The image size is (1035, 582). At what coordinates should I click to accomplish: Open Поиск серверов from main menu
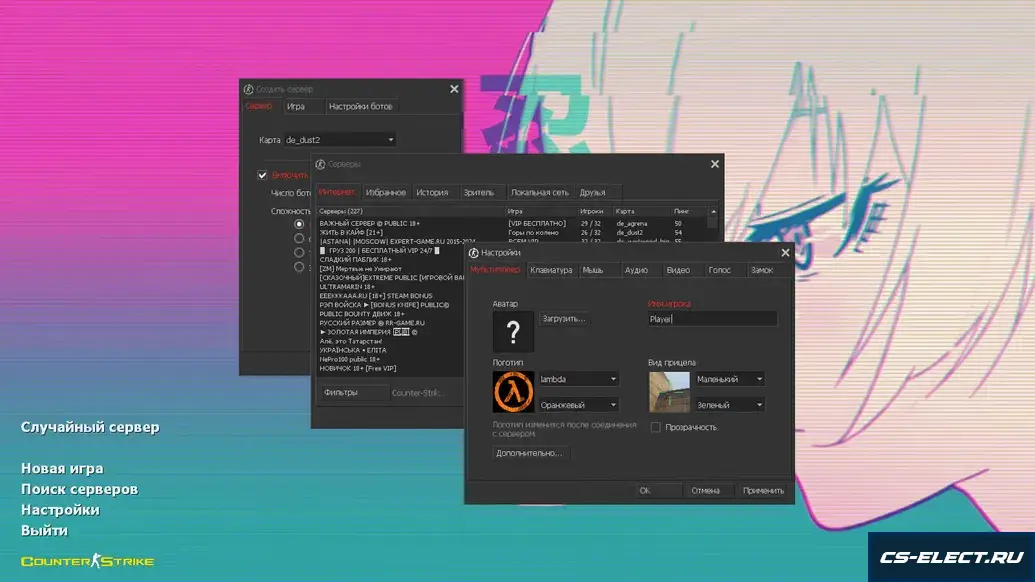coord(79,489)
